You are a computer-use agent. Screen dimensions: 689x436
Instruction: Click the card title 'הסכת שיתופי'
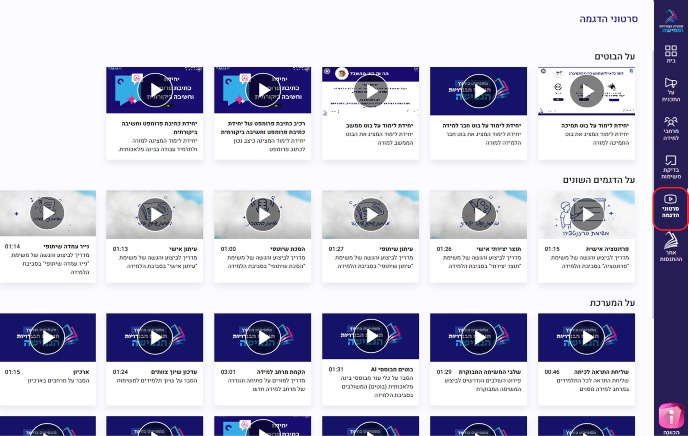(x=288, y=249)
